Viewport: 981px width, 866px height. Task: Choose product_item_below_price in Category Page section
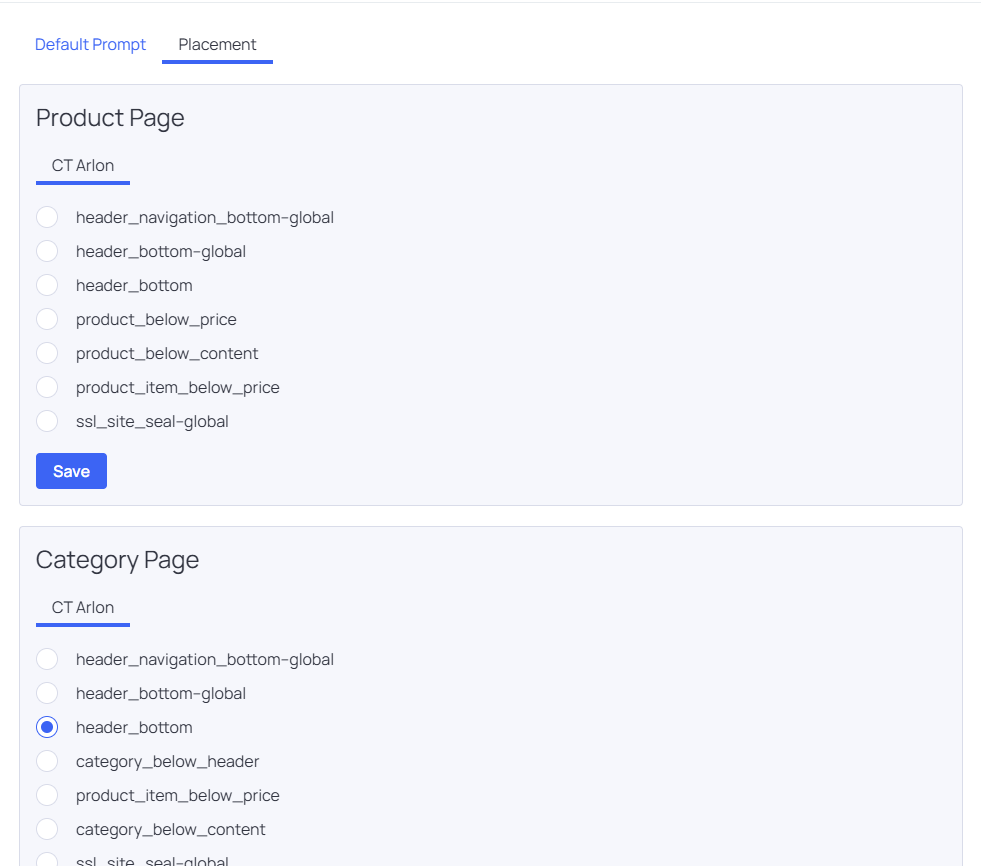(47, 795)
